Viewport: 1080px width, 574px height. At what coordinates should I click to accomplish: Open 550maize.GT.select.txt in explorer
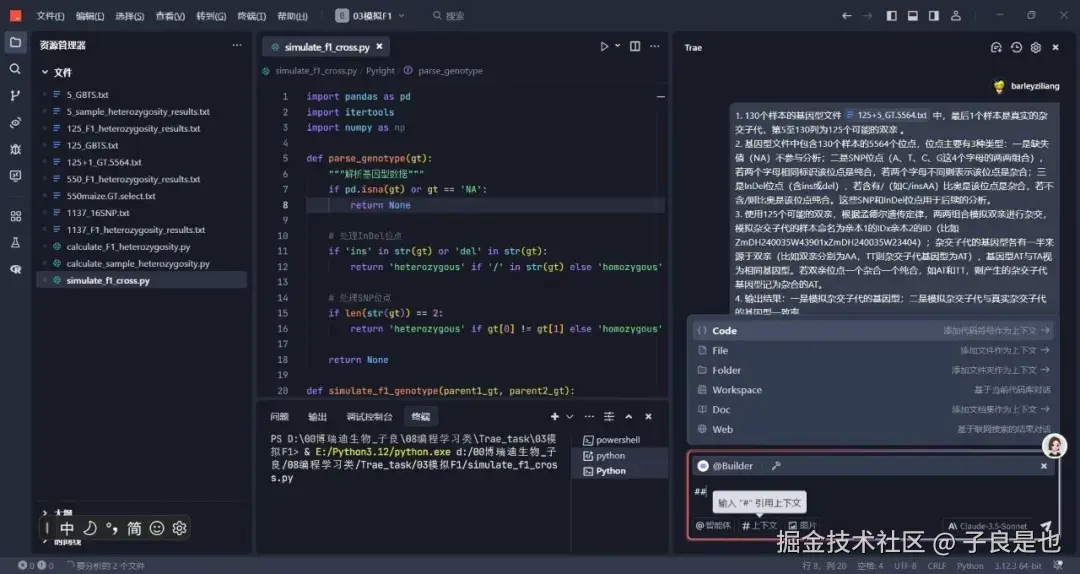[111, 196]
